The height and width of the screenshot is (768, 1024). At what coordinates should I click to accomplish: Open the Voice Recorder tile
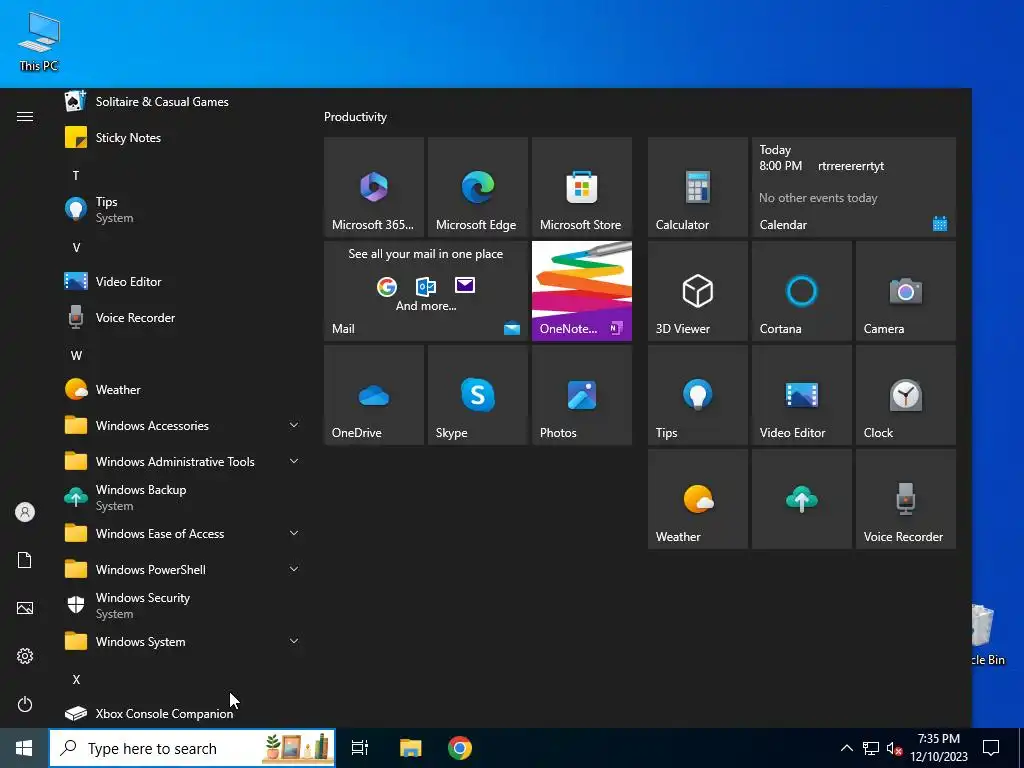[x=906, y=499]
